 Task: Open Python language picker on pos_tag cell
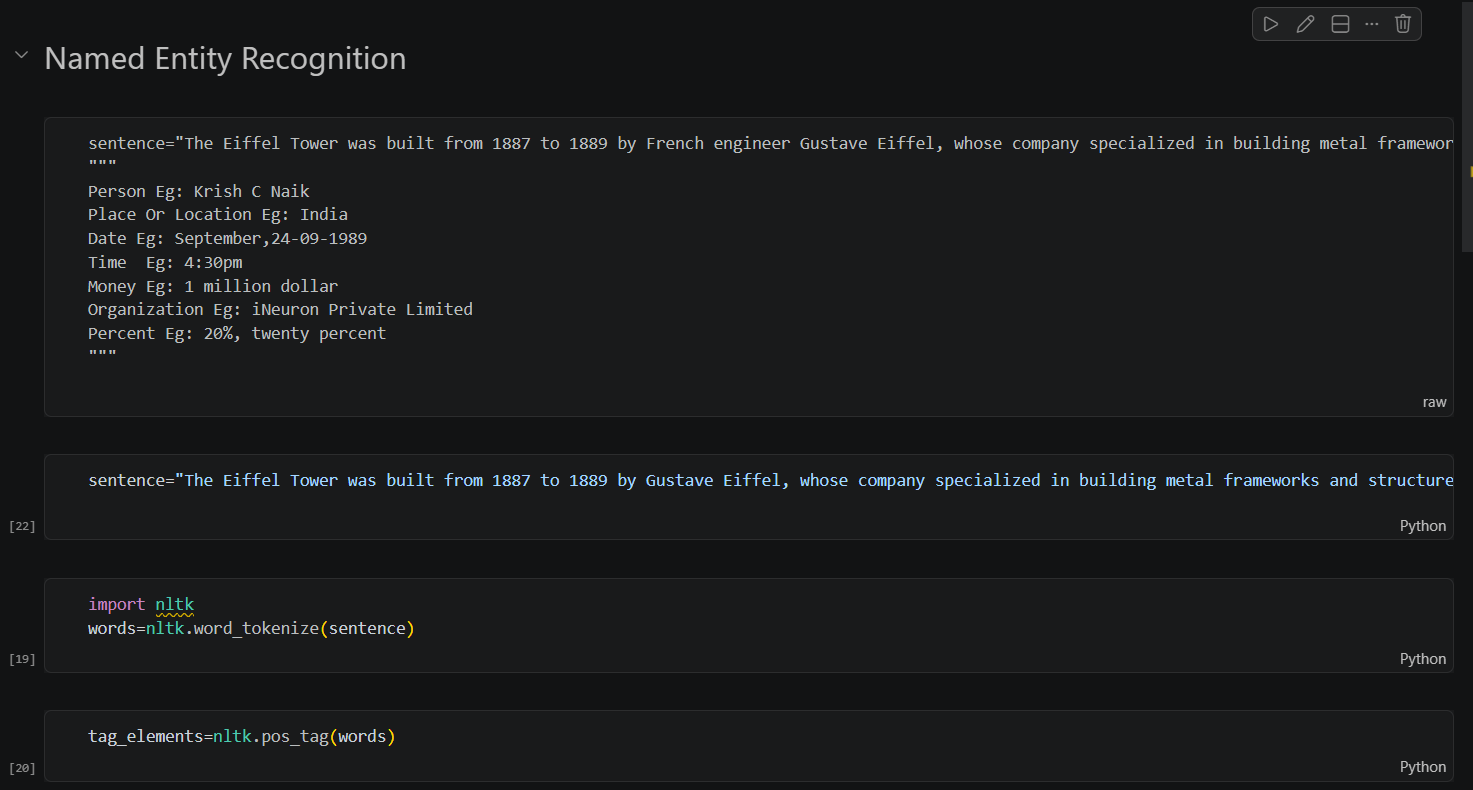click(1422, 767)
